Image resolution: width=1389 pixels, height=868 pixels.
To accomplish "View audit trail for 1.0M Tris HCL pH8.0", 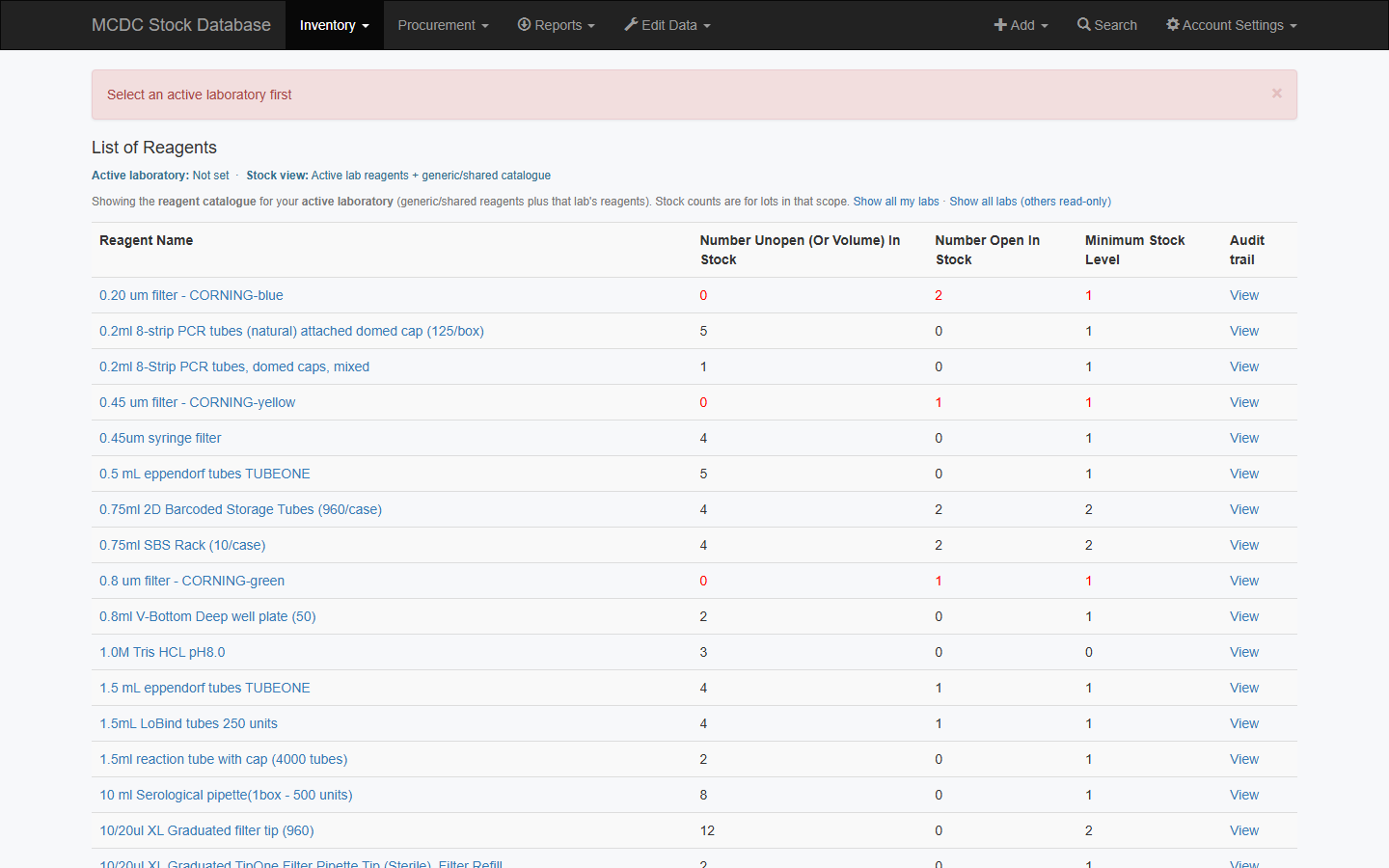I will coord(1244,652).
